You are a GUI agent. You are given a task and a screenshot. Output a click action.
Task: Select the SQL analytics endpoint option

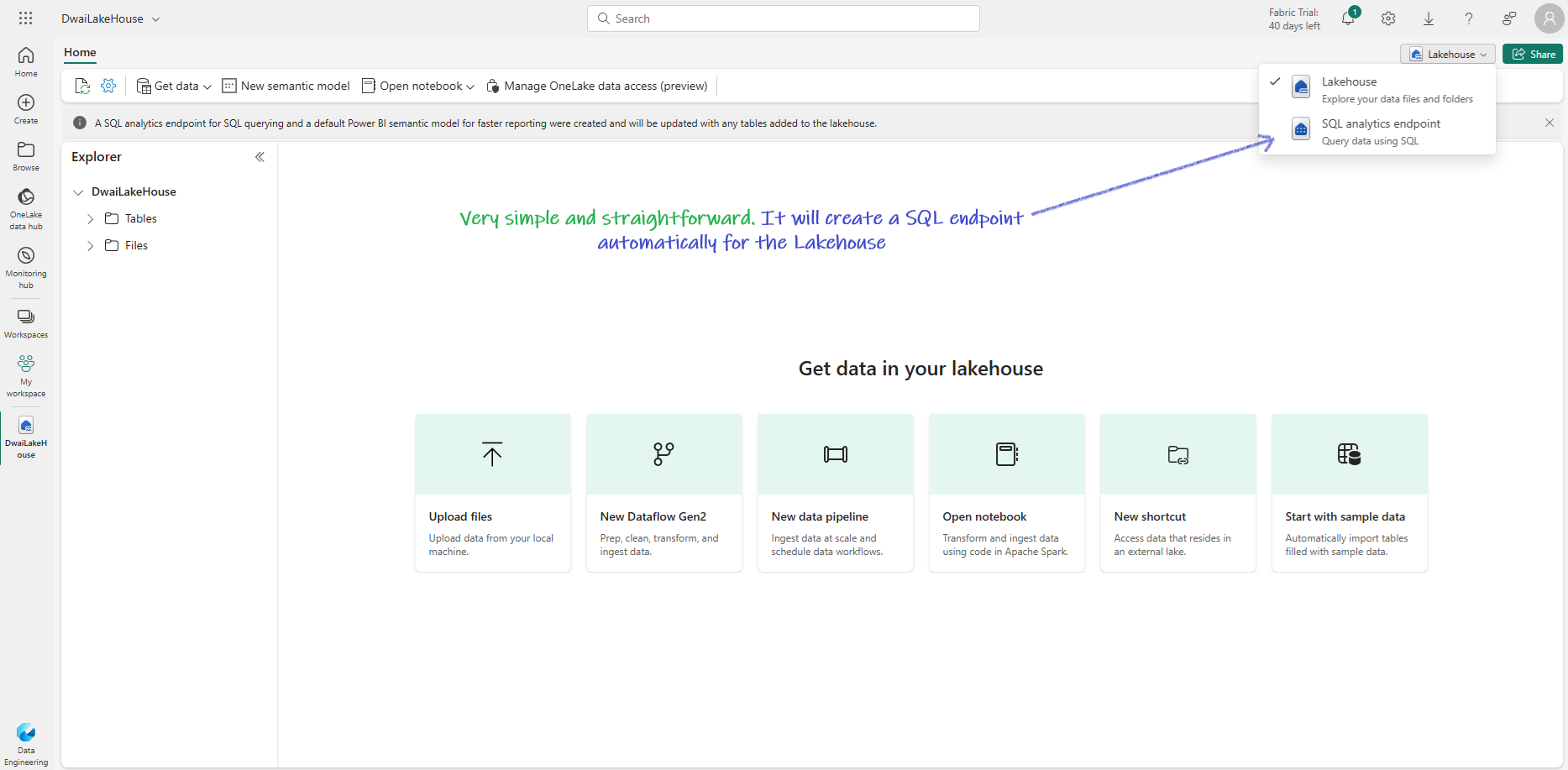pos(1377,131)
